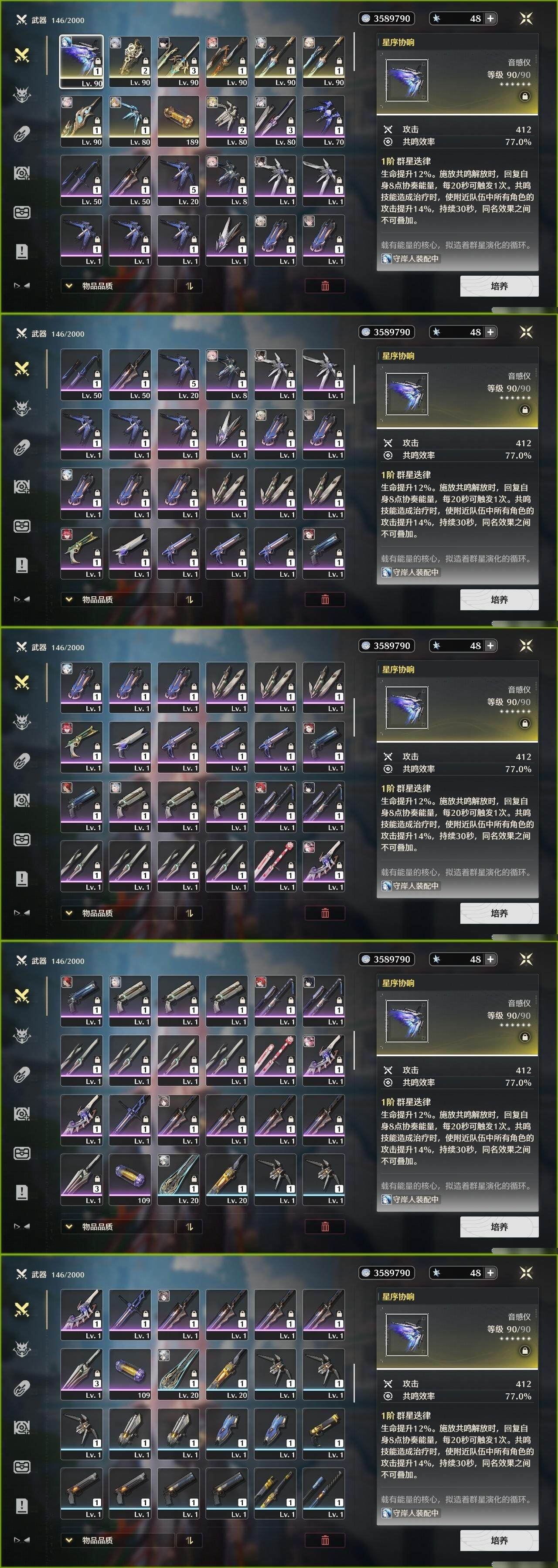558x1568 pixels.
Task: Select the gold tube item showing 189
Action: tap(178, 121)
